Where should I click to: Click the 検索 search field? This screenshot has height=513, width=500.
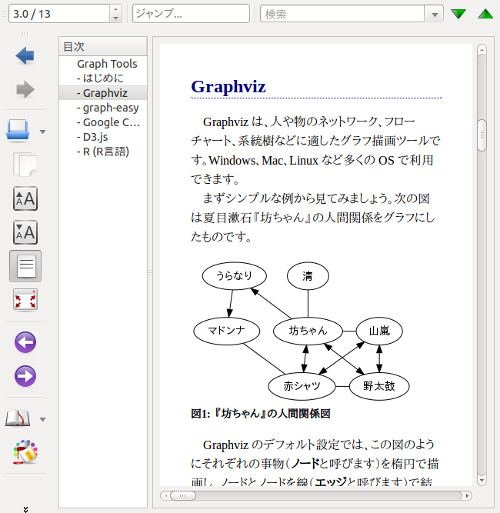(x=342, y=14)
